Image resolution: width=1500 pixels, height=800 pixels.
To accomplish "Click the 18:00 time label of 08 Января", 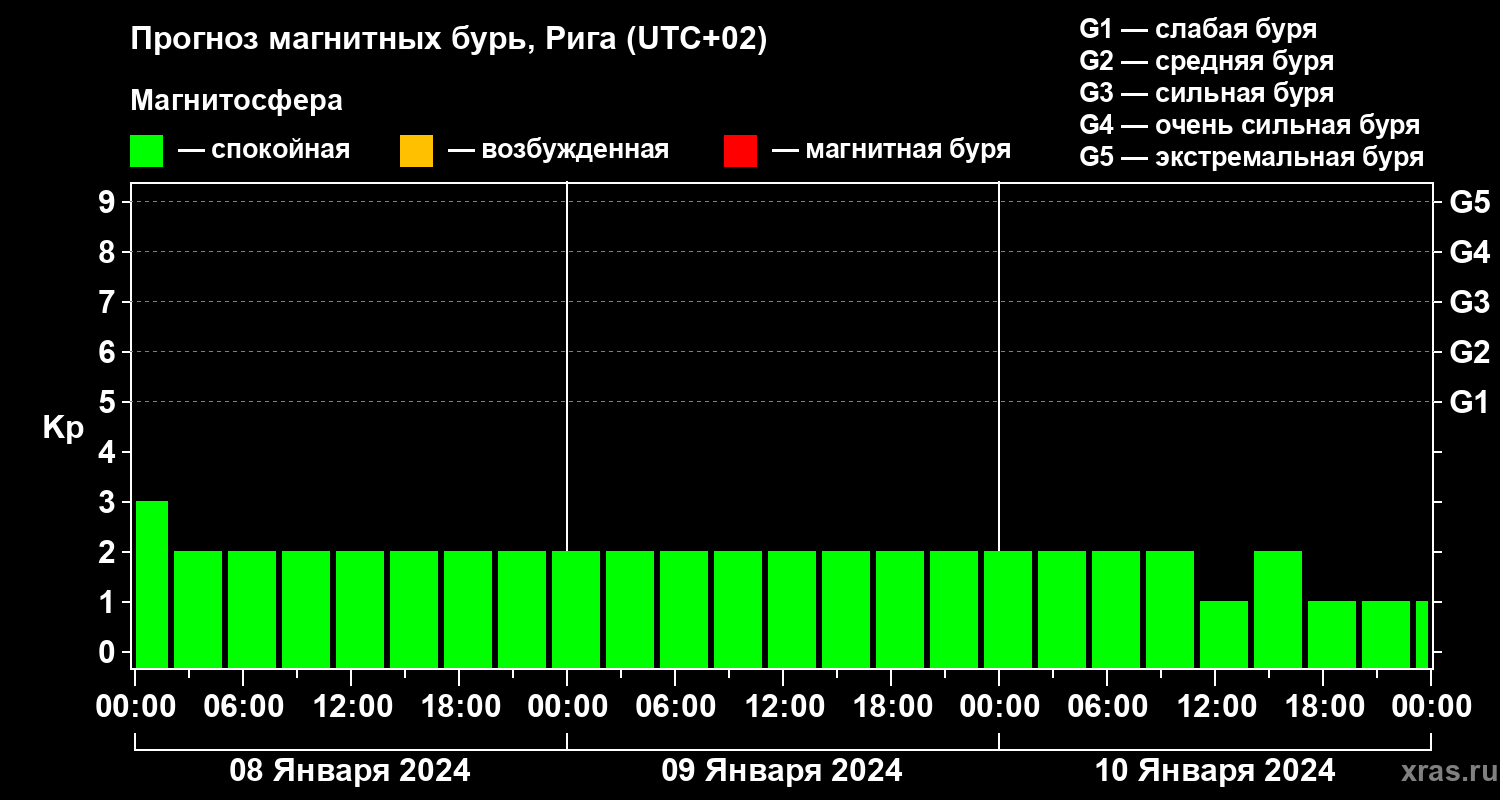I will [x=459, y=706].
